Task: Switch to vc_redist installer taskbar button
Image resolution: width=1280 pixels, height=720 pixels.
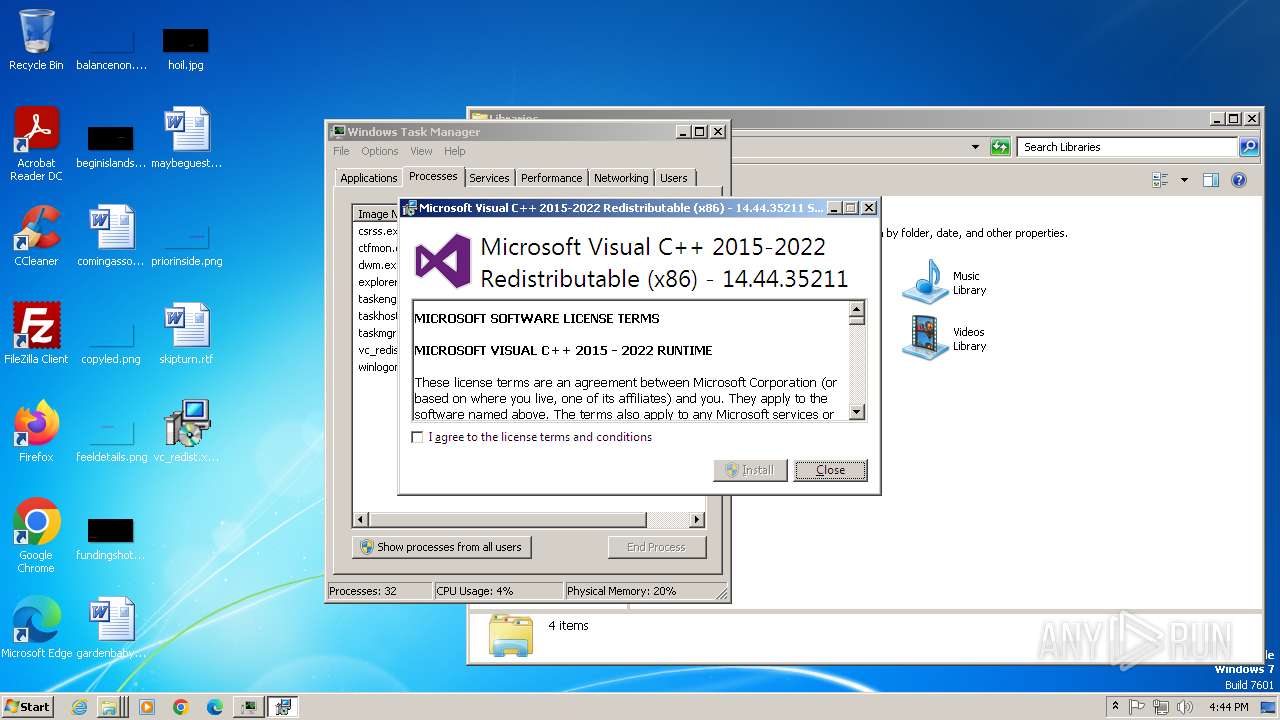Action: click(283, 707)
